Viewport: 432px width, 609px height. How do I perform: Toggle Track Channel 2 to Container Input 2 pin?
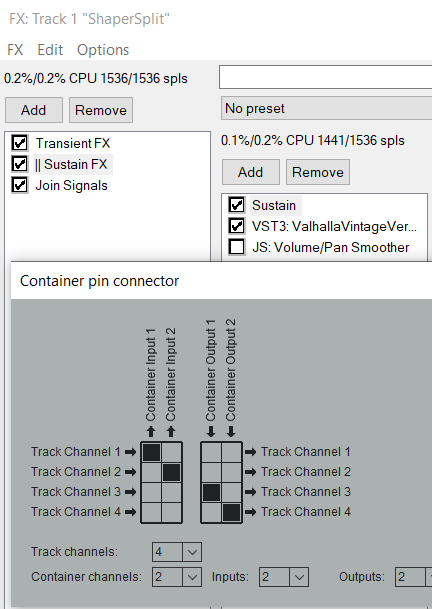[x=172, y=473]
